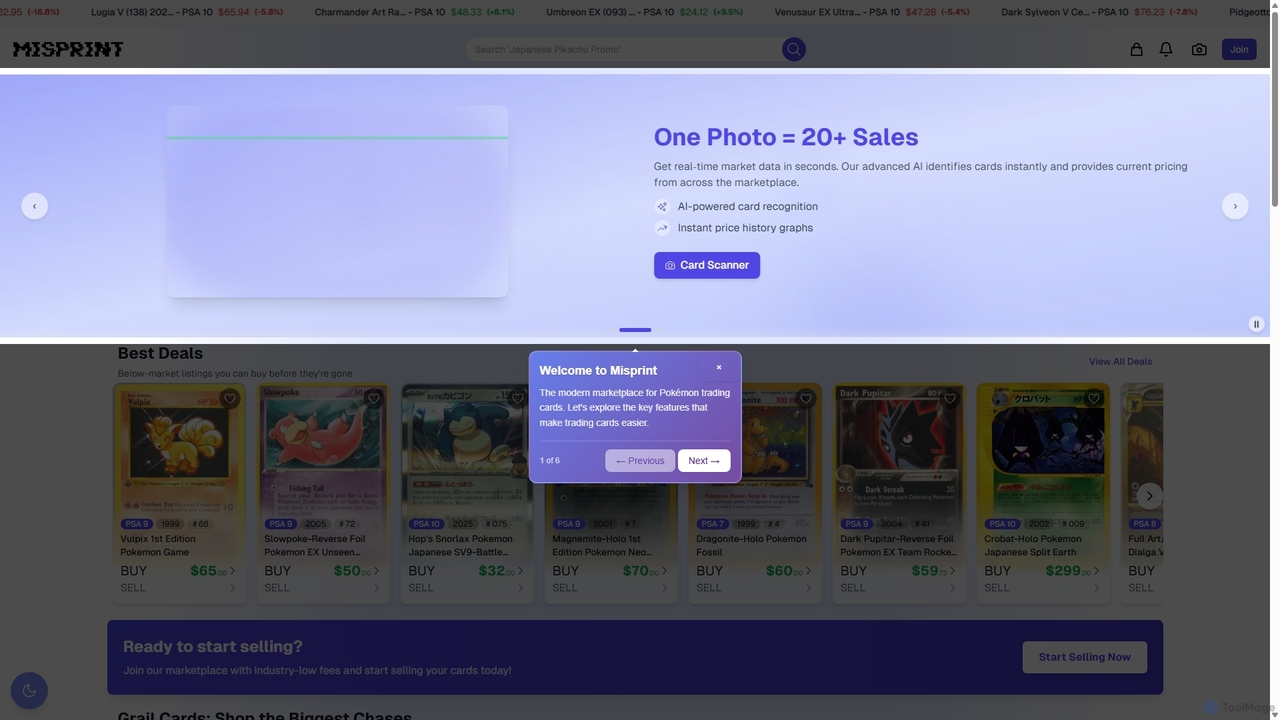Open the notifications bell
The width and height of the screenshot is (1280, 720).
[1166, 49]
